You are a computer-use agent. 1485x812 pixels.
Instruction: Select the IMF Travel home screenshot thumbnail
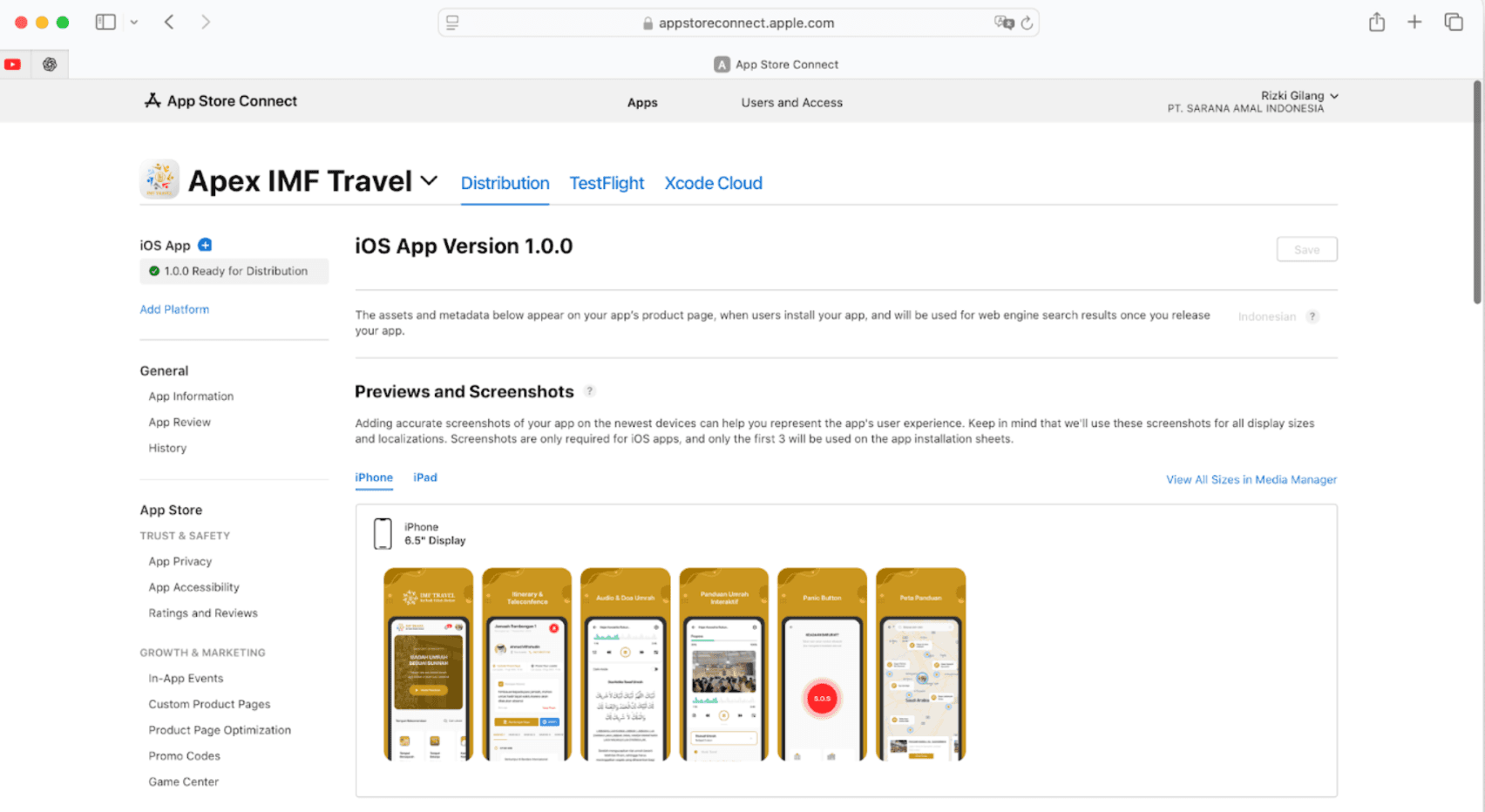point(428,665)
